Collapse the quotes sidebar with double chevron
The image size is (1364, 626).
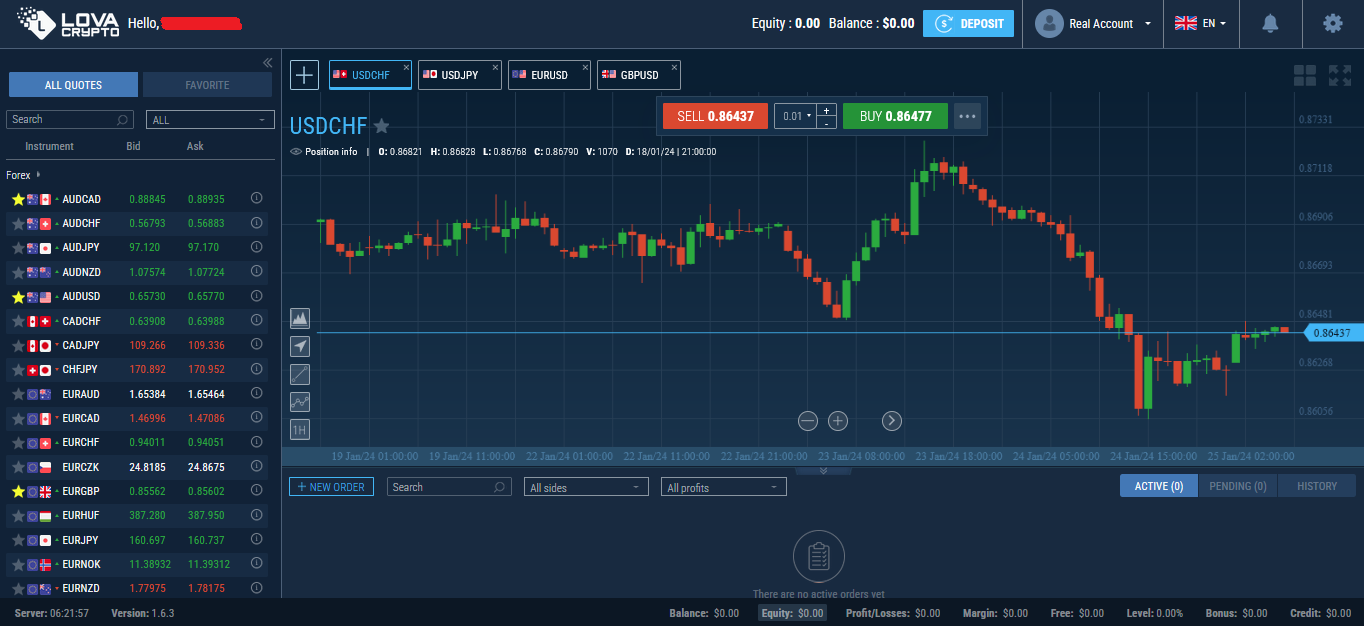click(267, 63)
